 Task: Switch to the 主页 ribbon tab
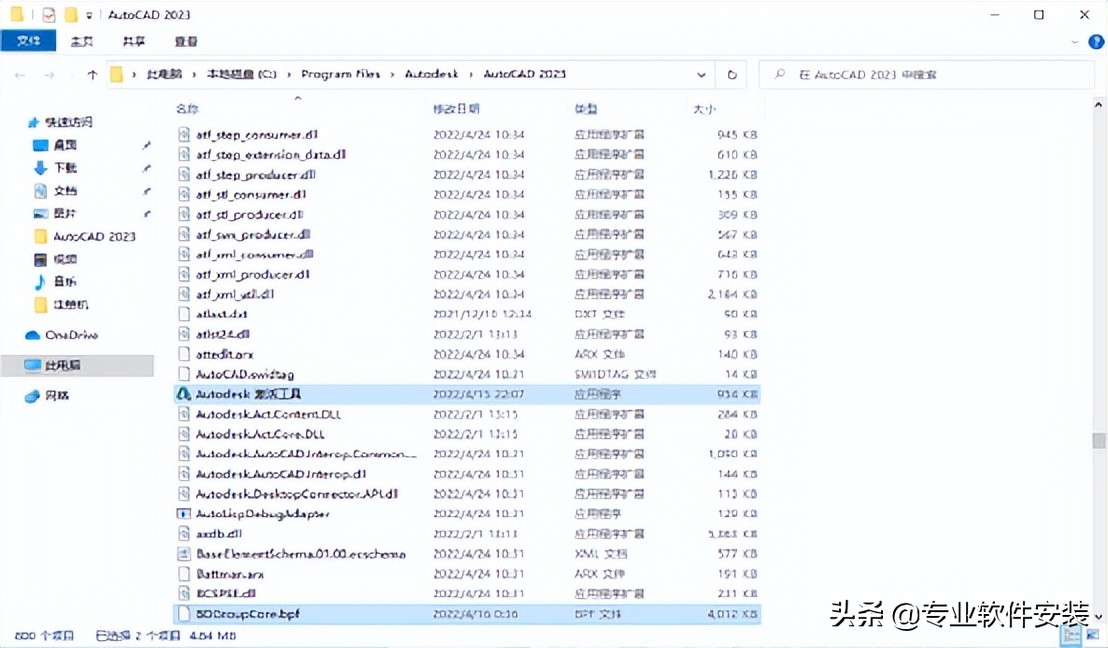[82, 42]
